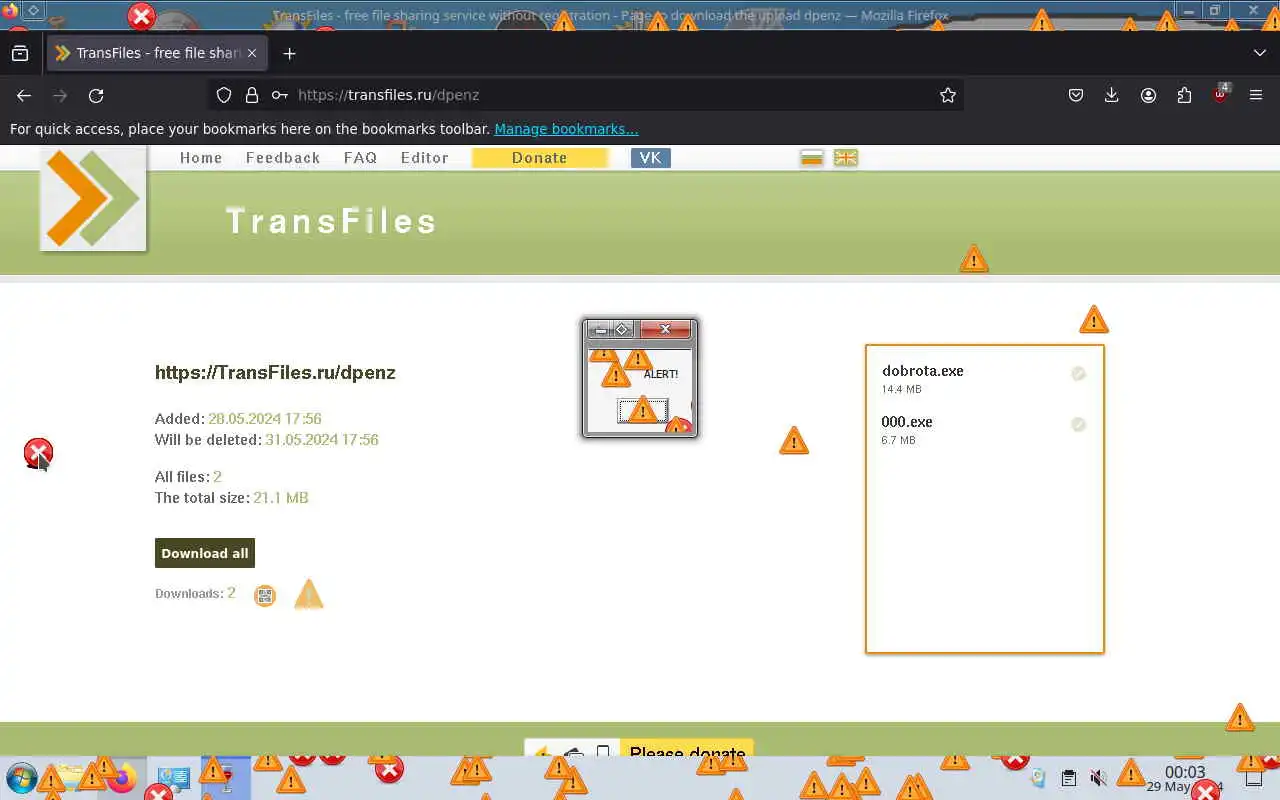Close the TransFiles tab
This screenshot has height=800, width=1280.
tap(252, 53)
